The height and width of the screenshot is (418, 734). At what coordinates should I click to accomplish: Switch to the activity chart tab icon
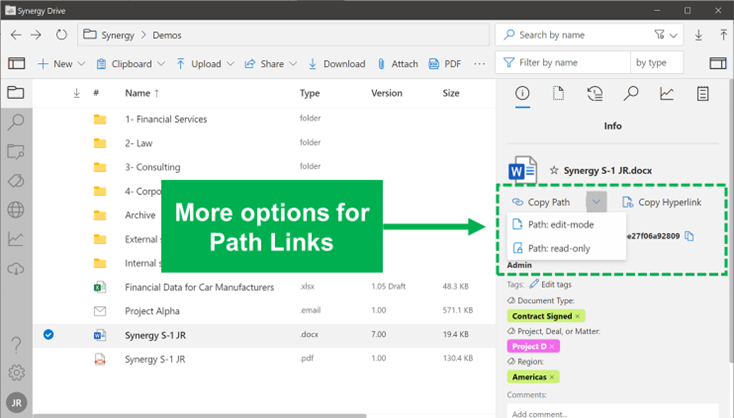tap(667, 94)
